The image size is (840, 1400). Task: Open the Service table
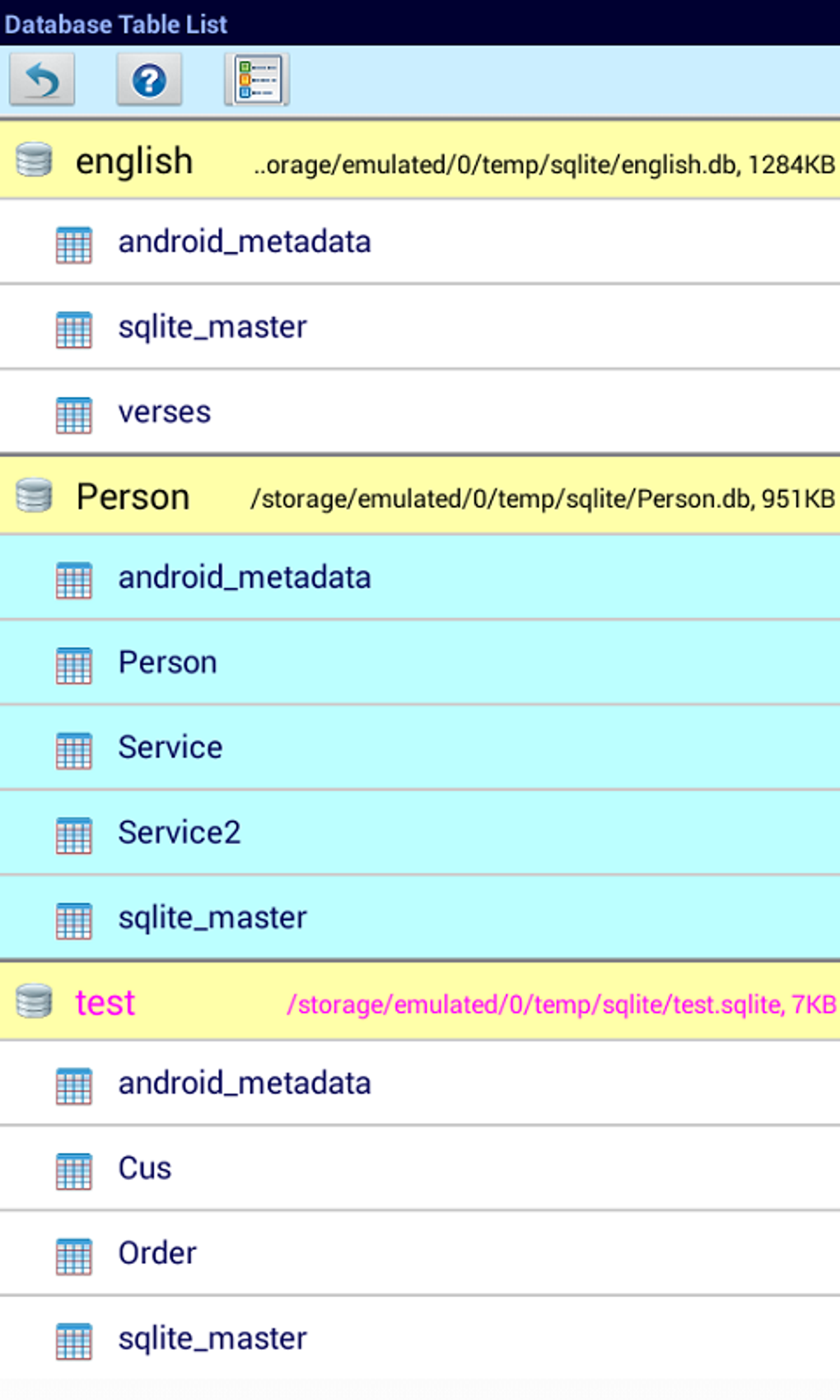tap(170, 748)
